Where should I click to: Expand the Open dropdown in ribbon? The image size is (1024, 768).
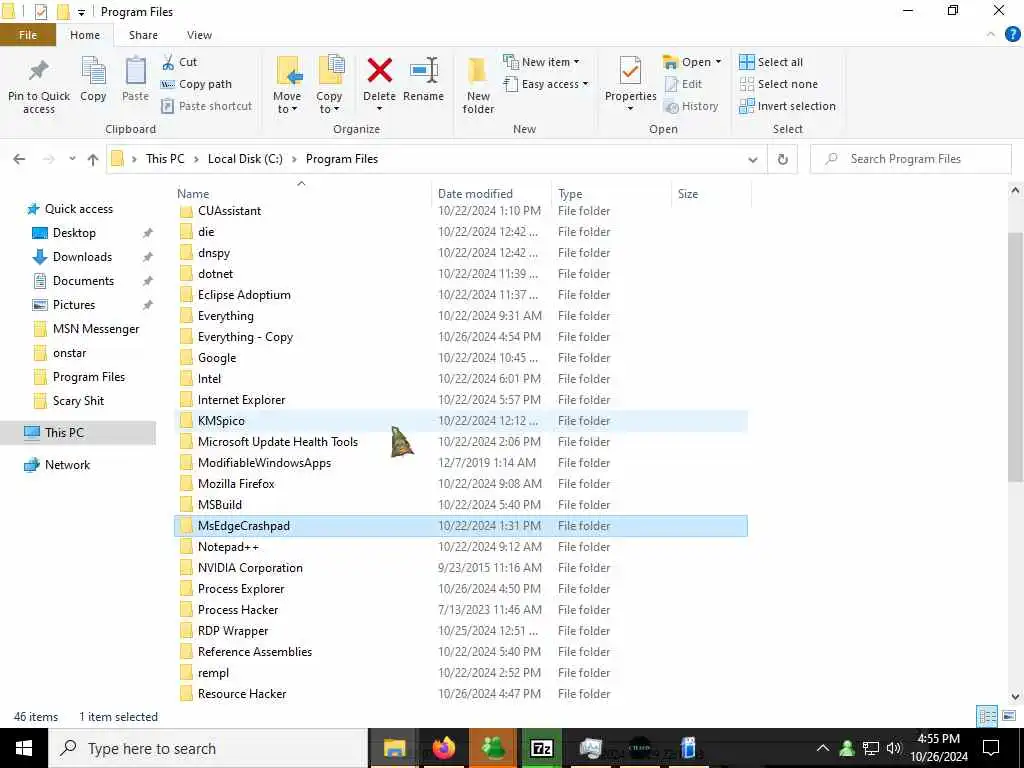pyautogui.click(x=692, y=62)
